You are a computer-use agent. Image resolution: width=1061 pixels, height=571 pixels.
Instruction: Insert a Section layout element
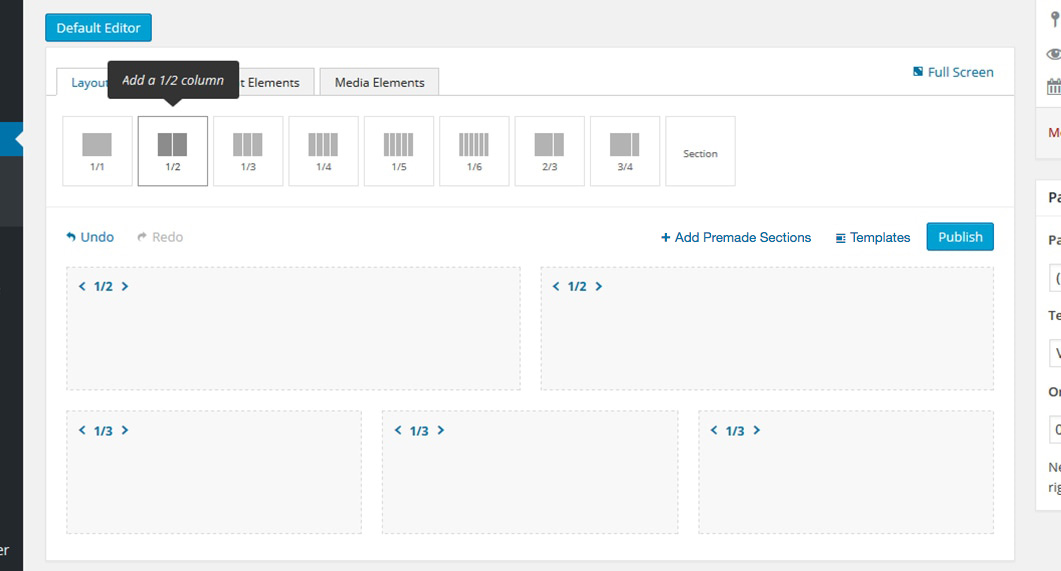tap(700, 151)
